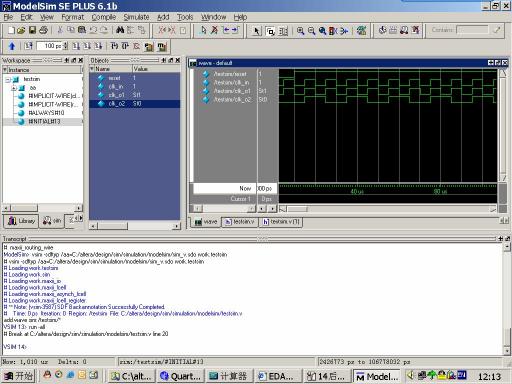This screenshot has width=512, height=384.
Task: Open the Compile menu
Action: click(104, 17)
